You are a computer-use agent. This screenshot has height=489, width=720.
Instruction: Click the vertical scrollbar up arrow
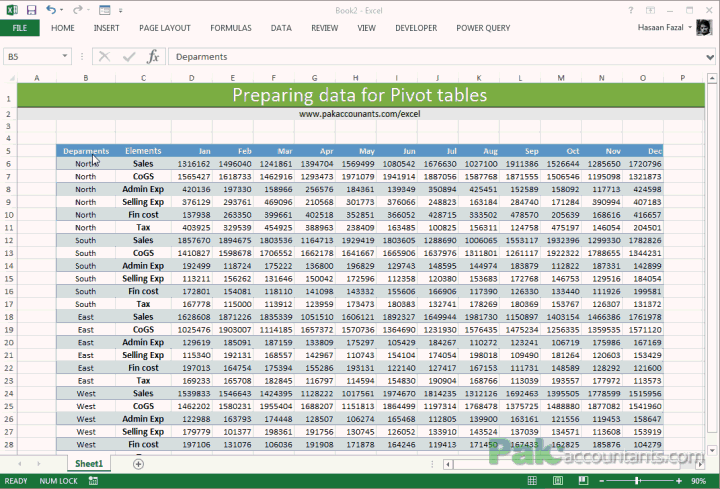pos(712,79)
